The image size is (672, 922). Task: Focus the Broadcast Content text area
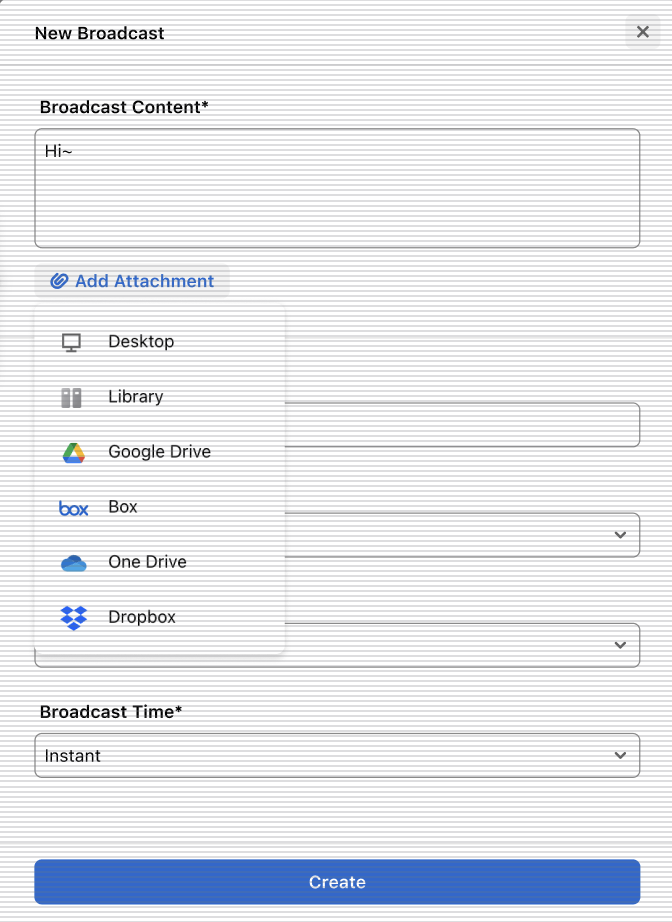[337, 188]
